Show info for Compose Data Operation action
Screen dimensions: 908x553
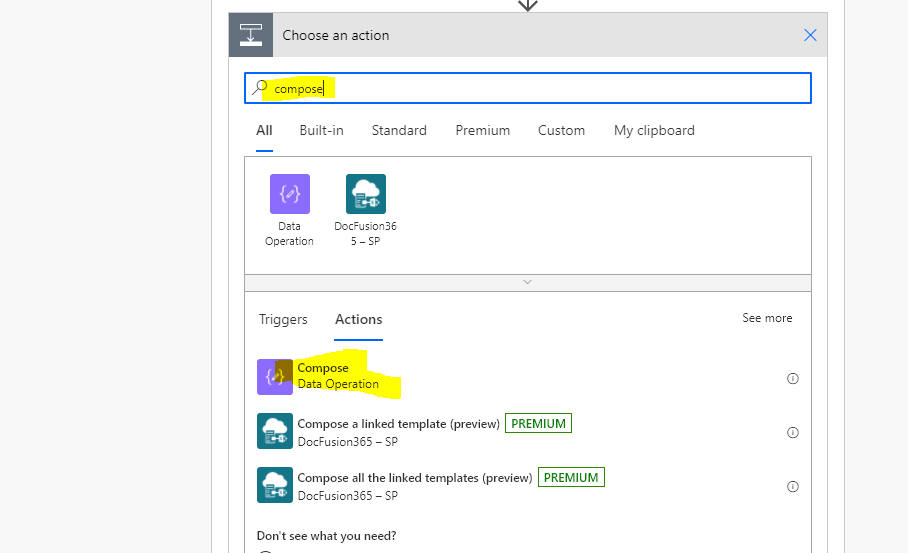[793, 379]
